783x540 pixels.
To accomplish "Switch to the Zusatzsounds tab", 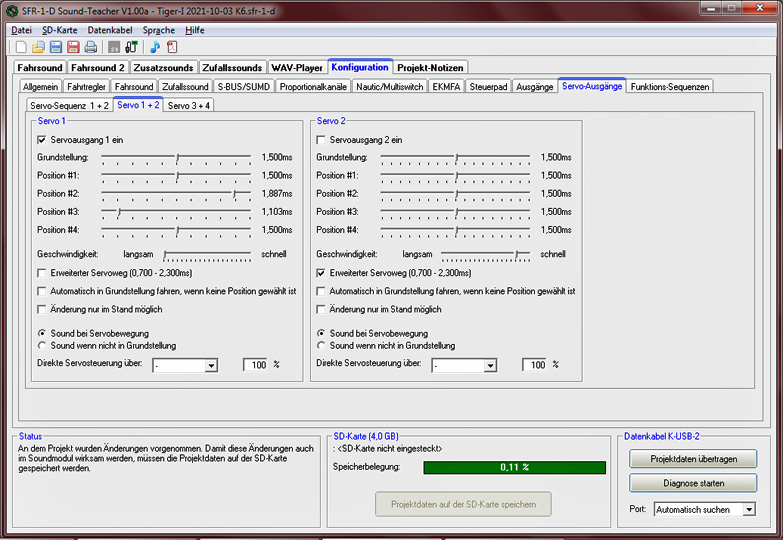I will tap(163, 67).
